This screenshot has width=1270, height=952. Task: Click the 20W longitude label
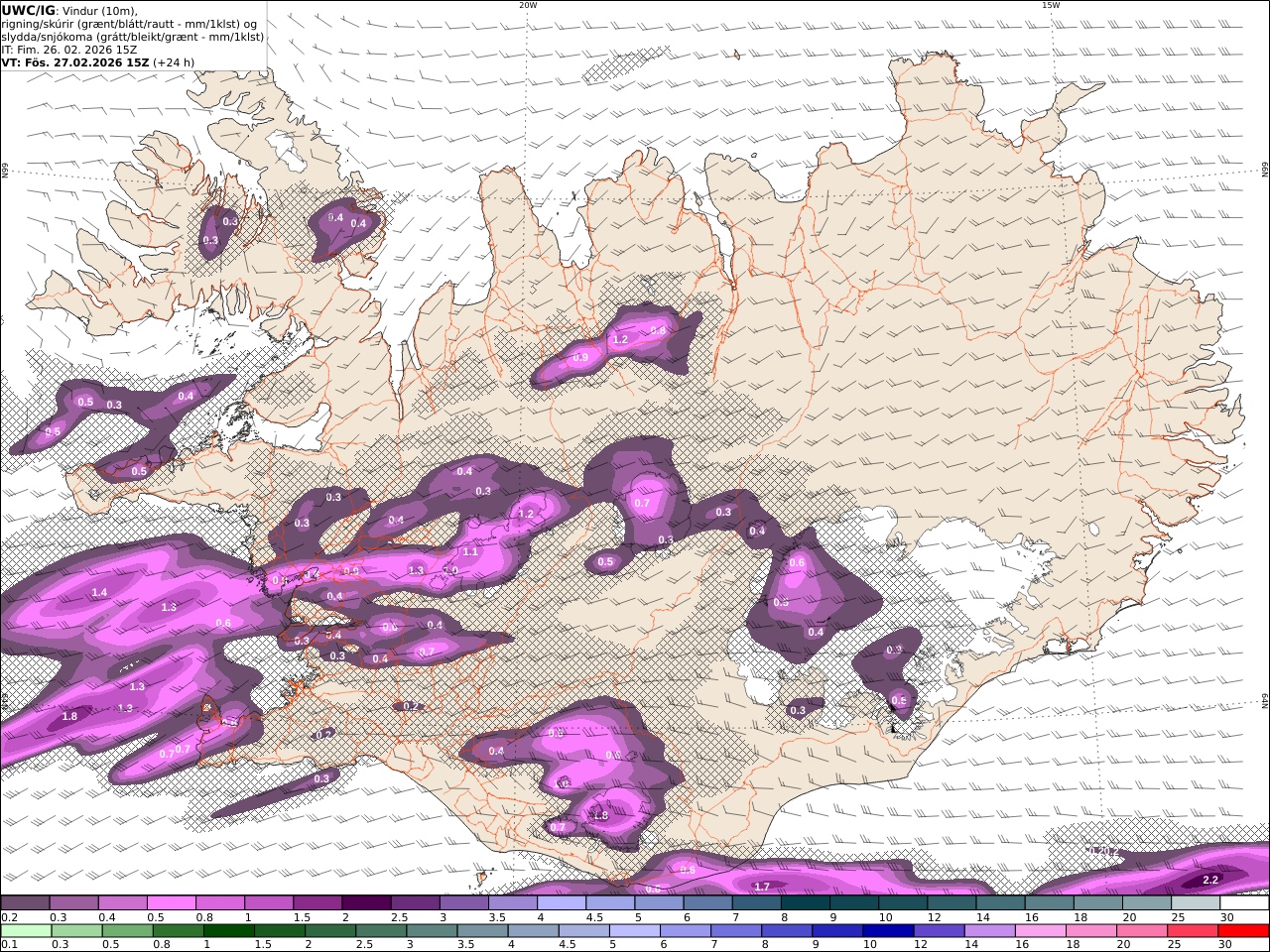click(528, 5)
